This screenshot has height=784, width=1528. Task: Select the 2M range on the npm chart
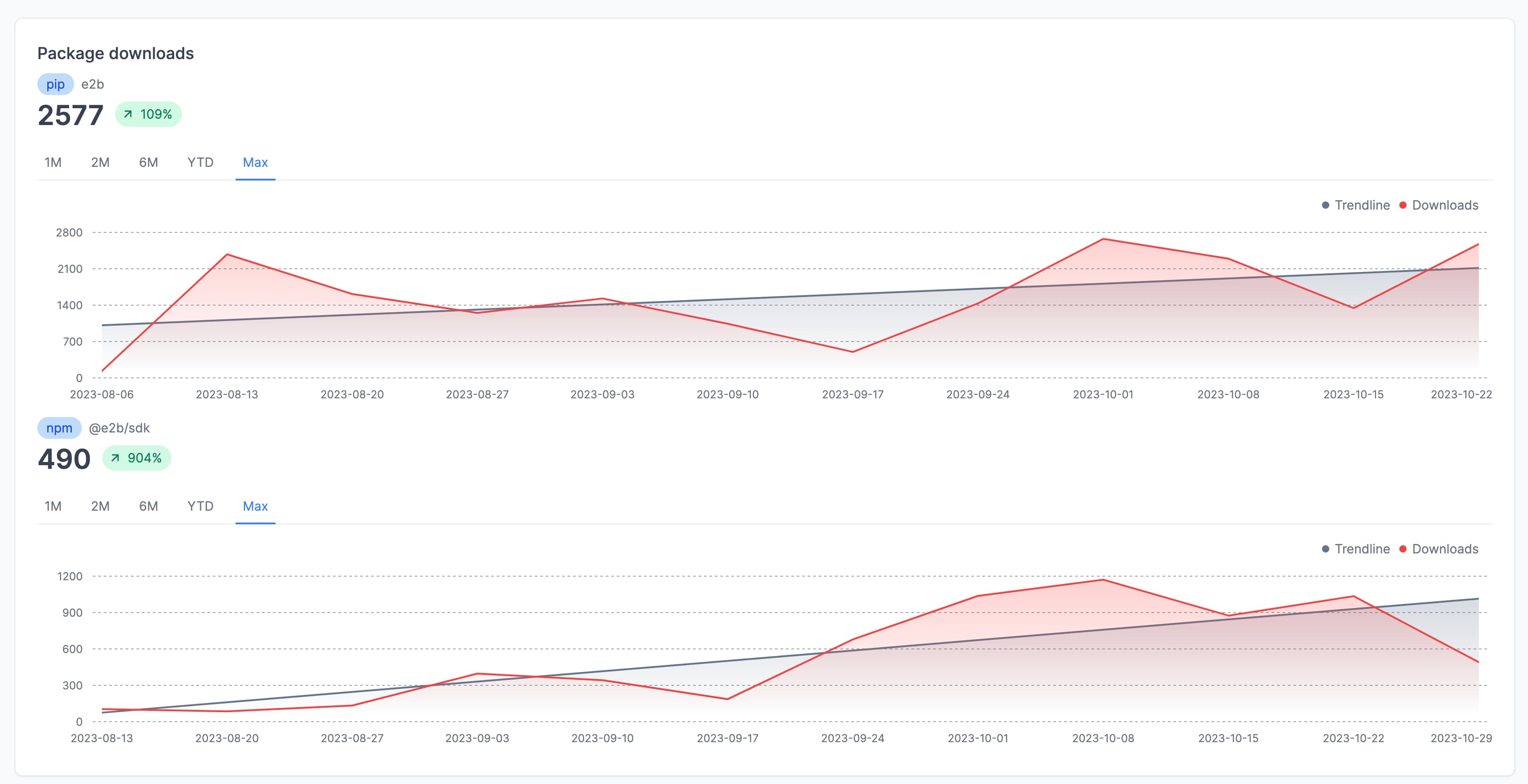(100, 507)
